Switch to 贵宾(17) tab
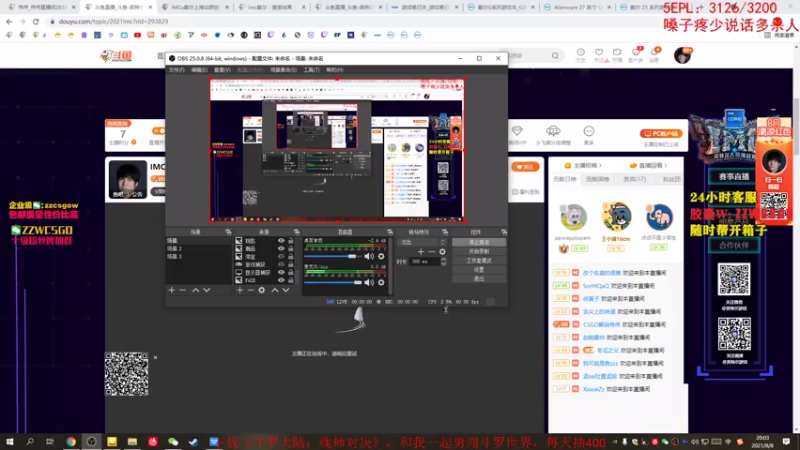The height and width of the screenshot is (450, 800). [634, 179]
